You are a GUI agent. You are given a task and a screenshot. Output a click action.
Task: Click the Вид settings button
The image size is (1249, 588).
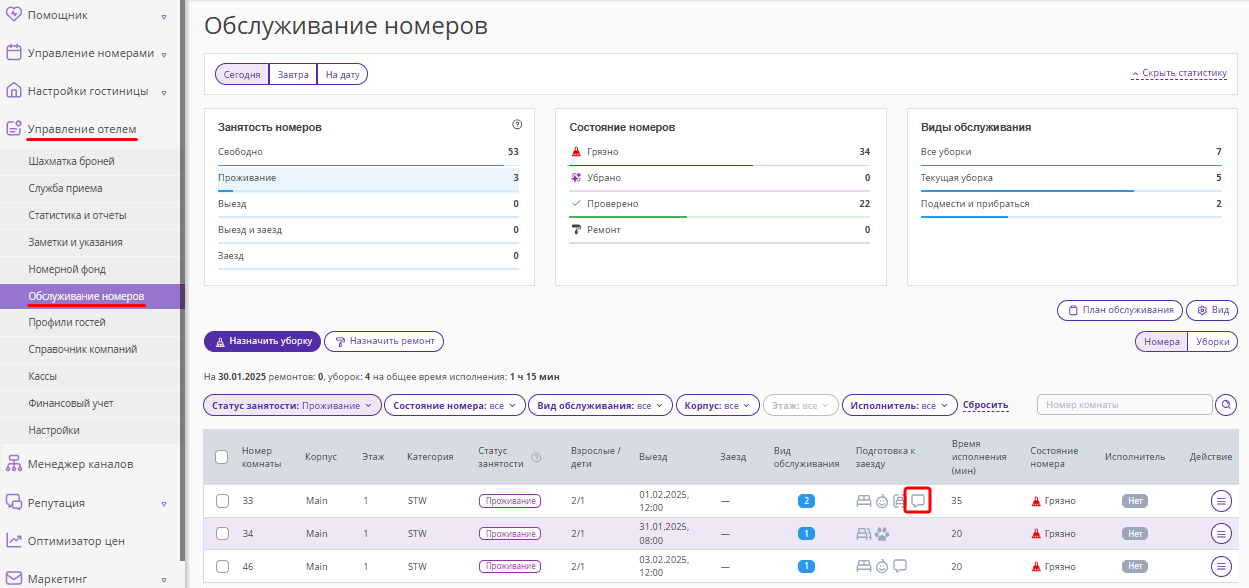[1212, 310]
